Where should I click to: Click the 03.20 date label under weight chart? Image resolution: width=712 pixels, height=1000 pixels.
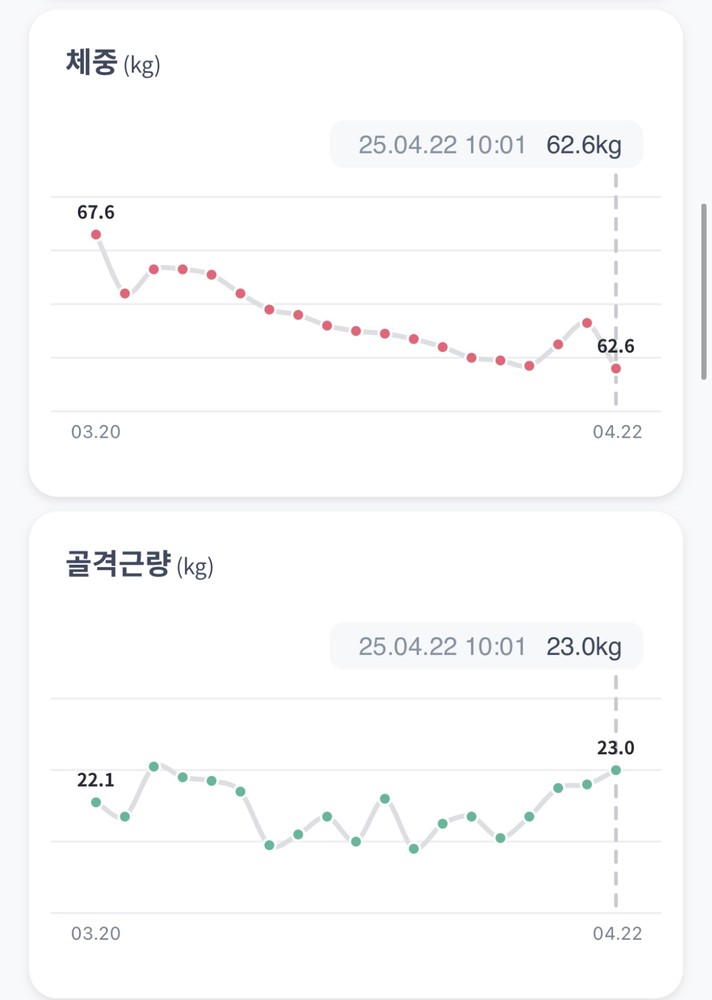coord(96,433)
